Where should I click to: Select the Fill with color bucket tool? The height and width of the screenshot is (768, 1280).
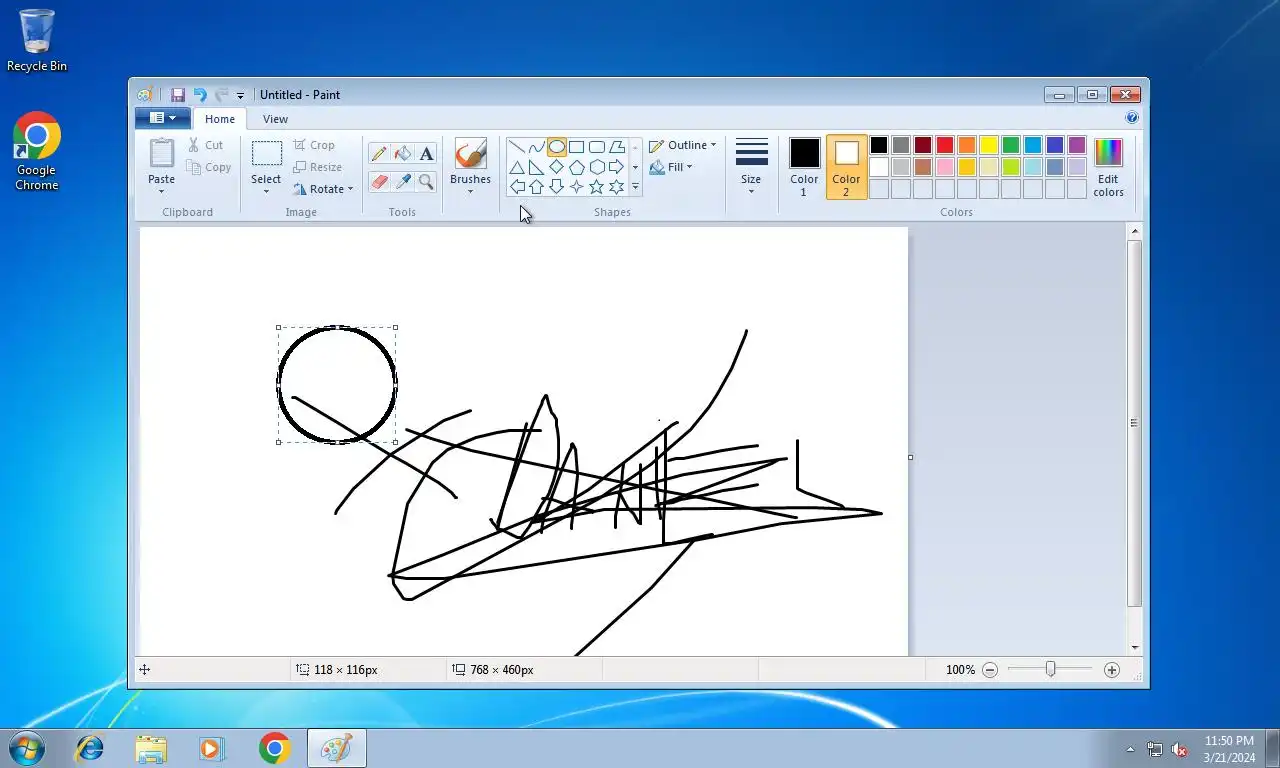[x=403, y=154]
